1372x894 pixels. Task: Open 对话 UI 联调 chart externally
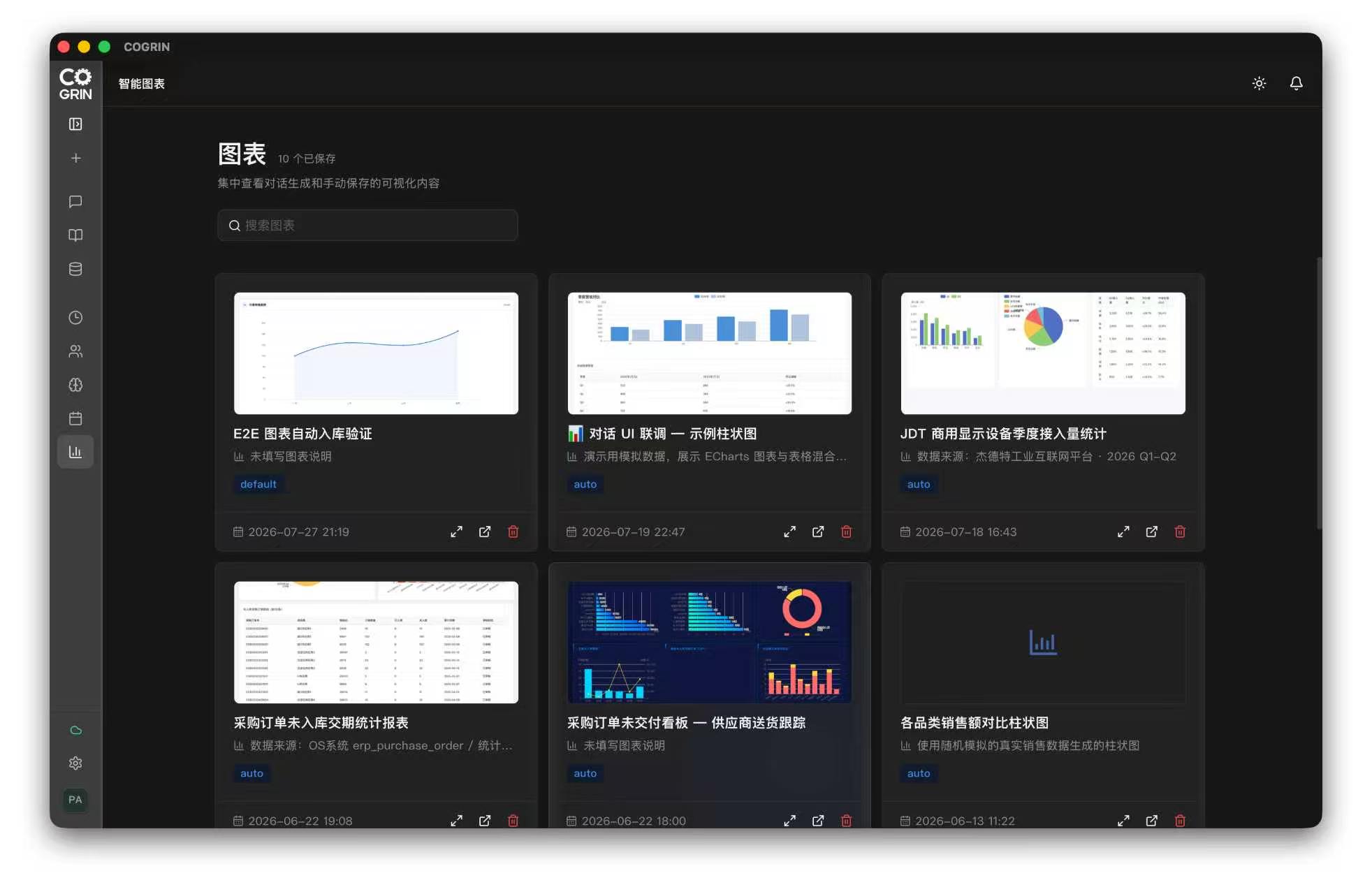pos(818,532)
